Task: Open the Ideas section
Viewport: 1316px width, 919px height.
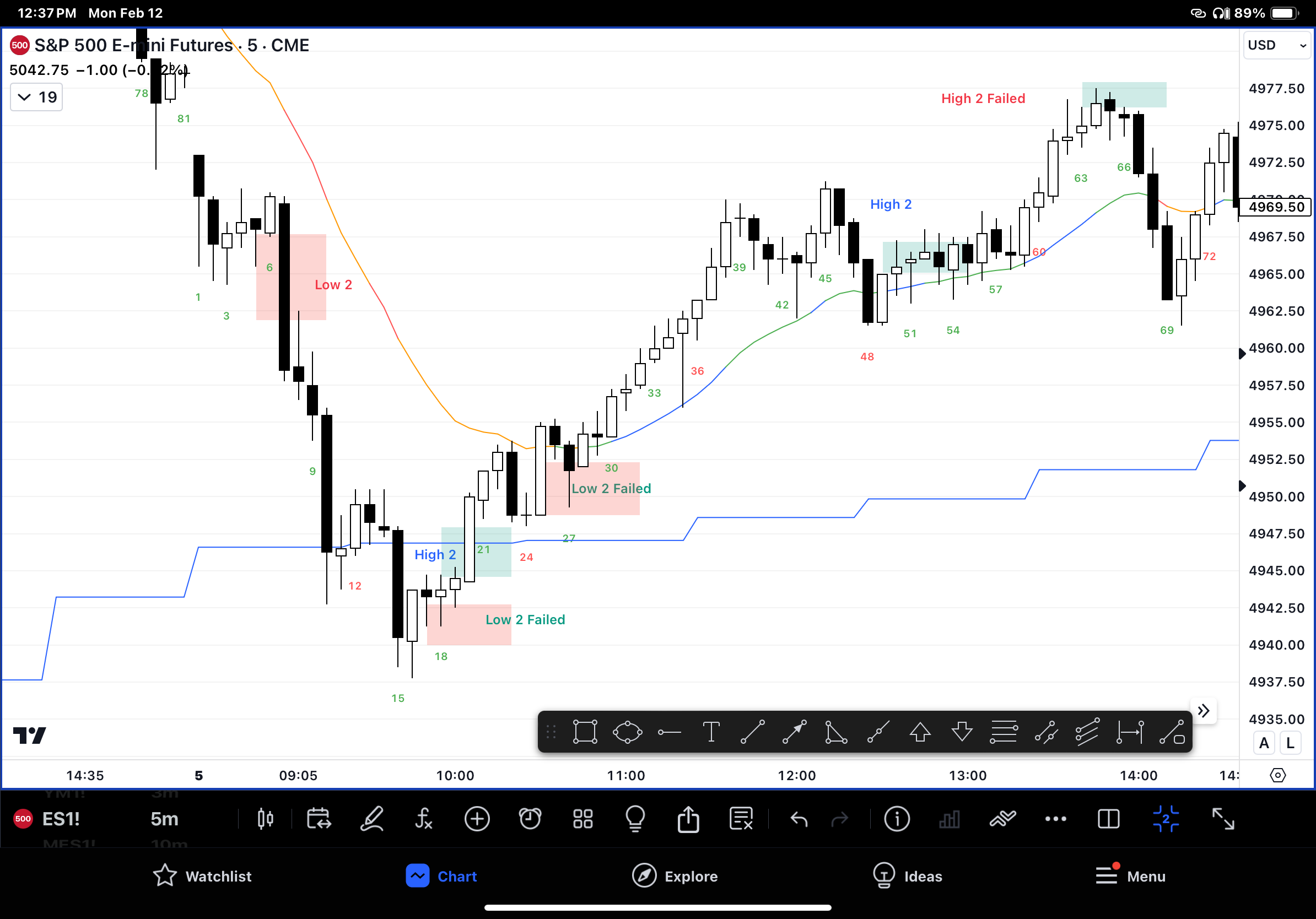Action: coord(907,876)
